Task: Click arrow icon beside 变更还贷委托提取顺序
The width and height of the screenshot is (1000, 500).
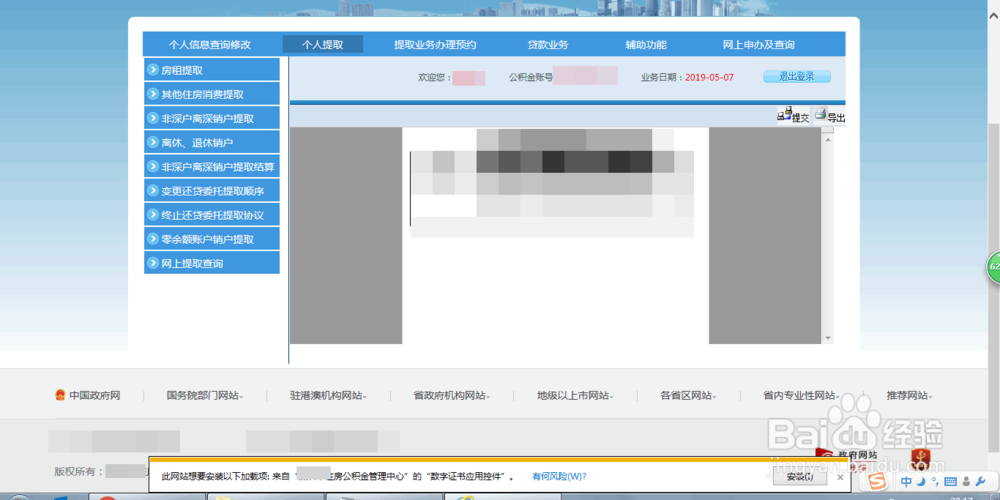Action: 152,190
